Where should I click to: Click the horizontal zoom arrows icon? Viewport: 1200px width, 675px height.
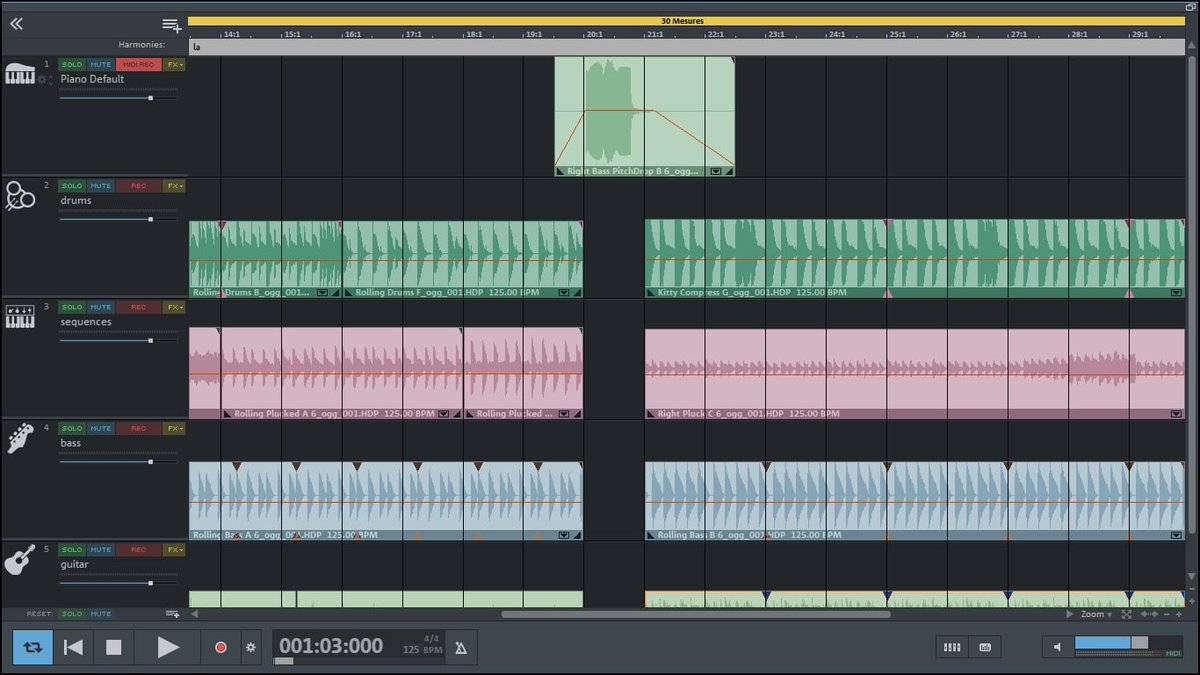tap(1150, 614)
